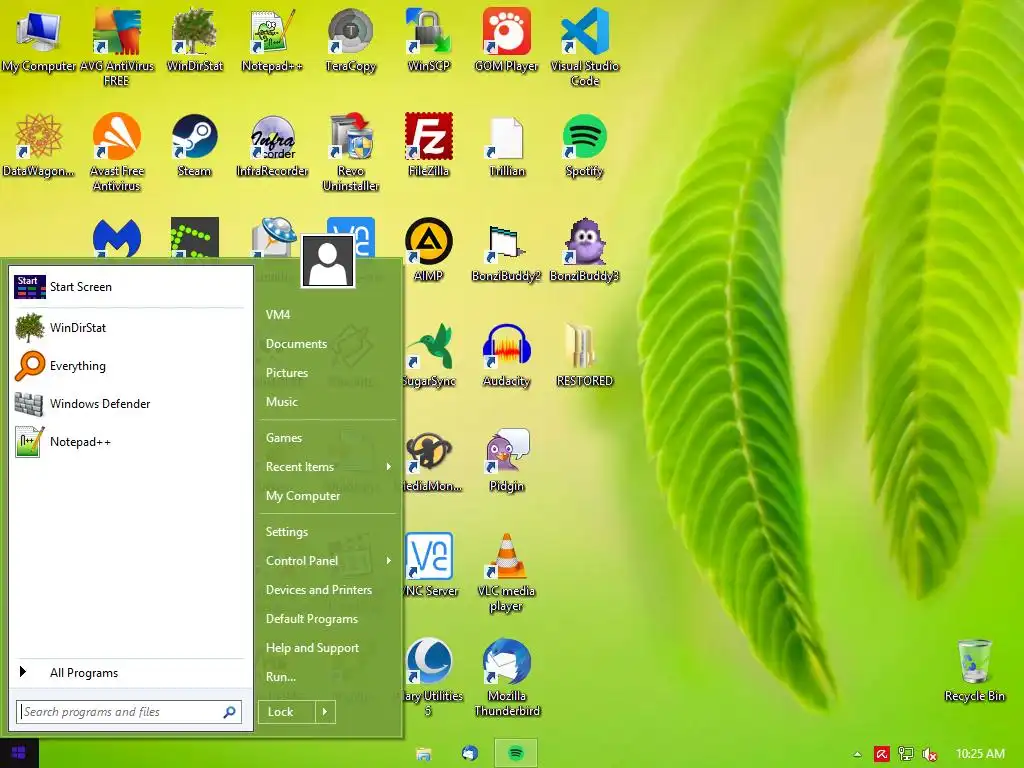This screenshot has width=1024, height=768.
Task: Launch Notepad++ from the Start menu list
Action: 131,441
